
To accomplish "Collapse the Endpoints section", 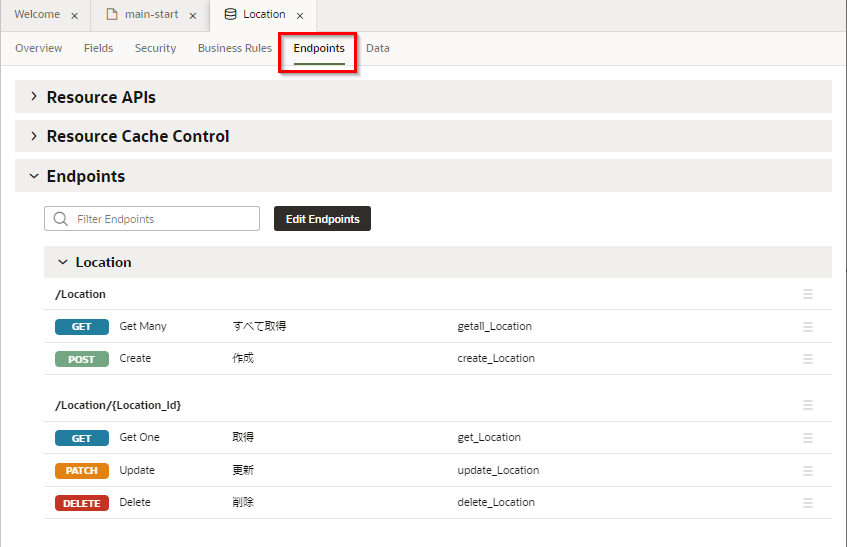I will click(34, 176).
